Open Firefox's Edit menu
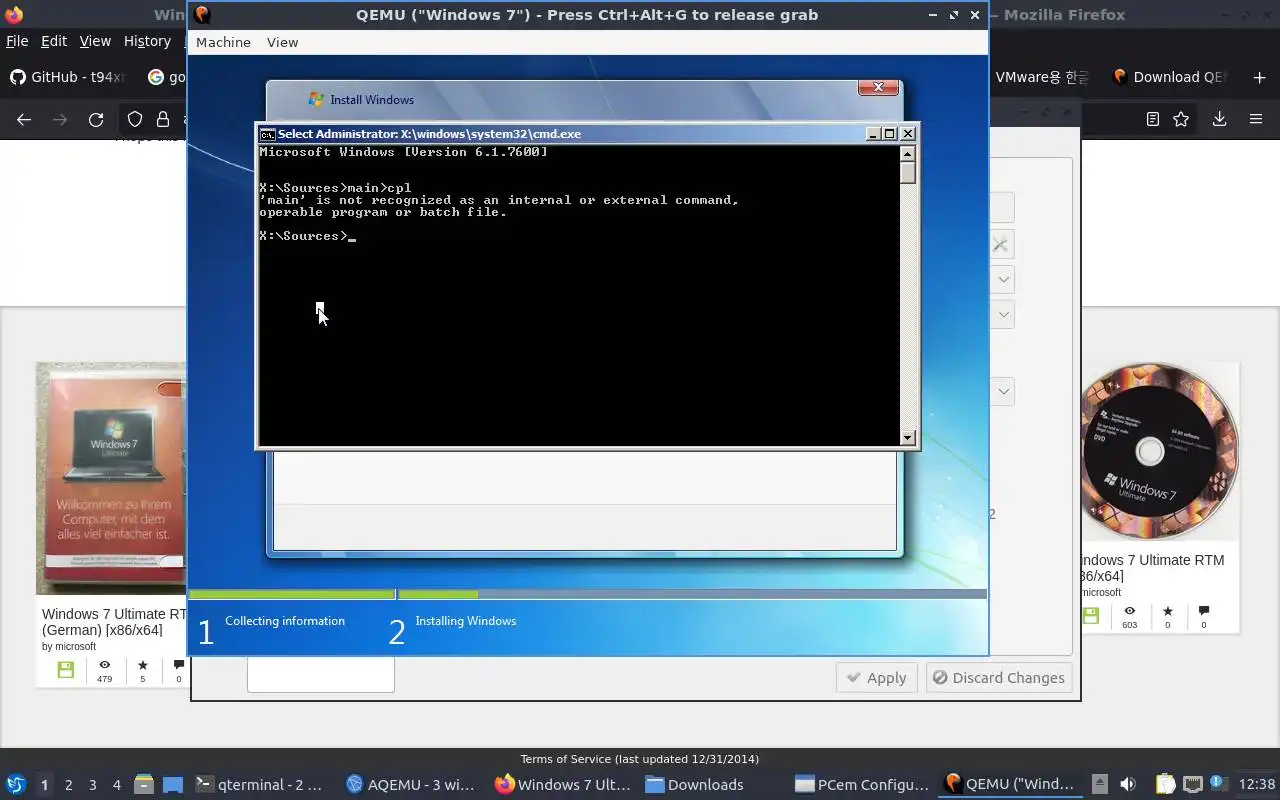The height and width of the screenshot is (800, 1280). 53,41
